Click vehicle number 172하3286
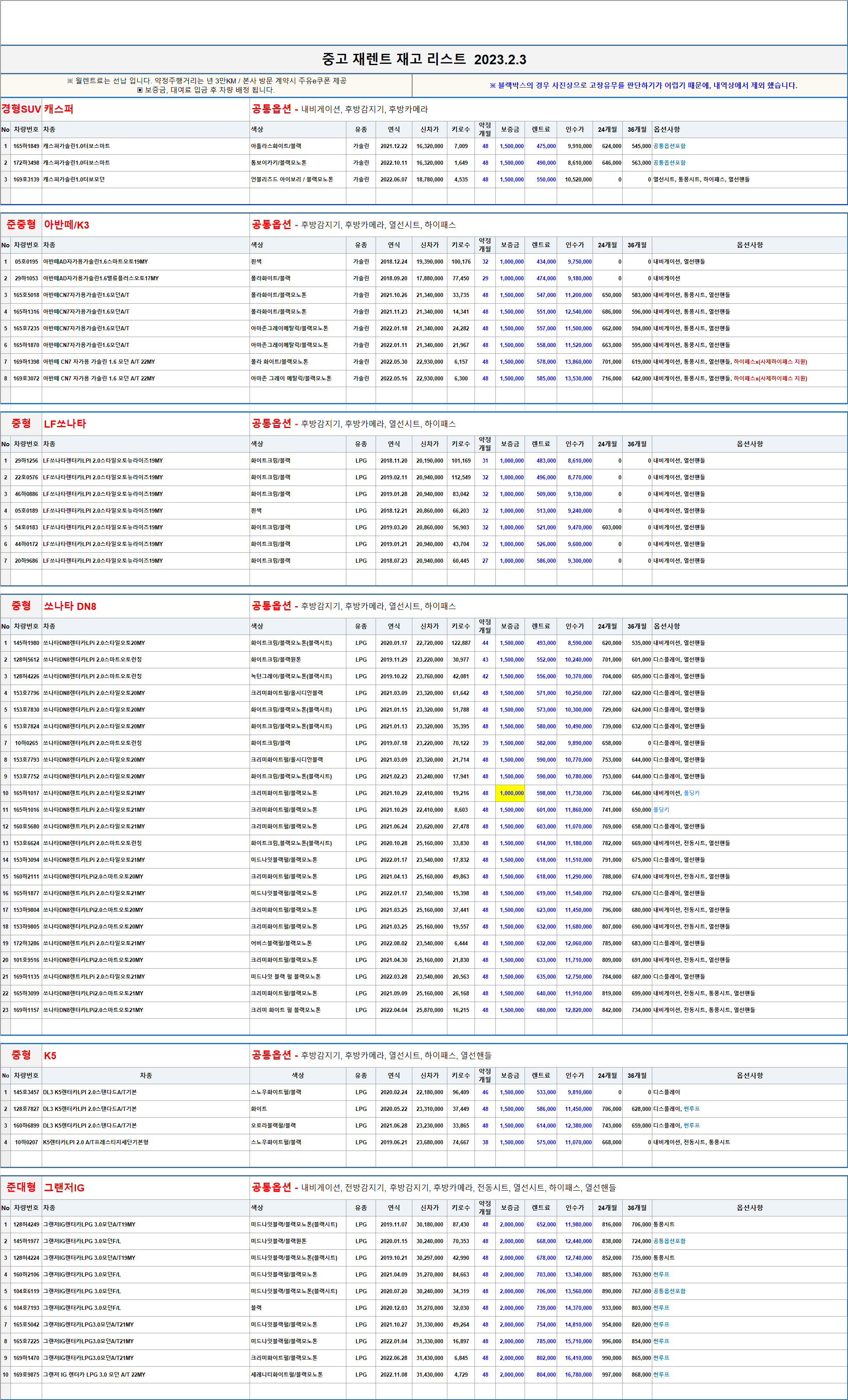The height and width of the screenshot is (1400, 848). click(x=26, y=943)
